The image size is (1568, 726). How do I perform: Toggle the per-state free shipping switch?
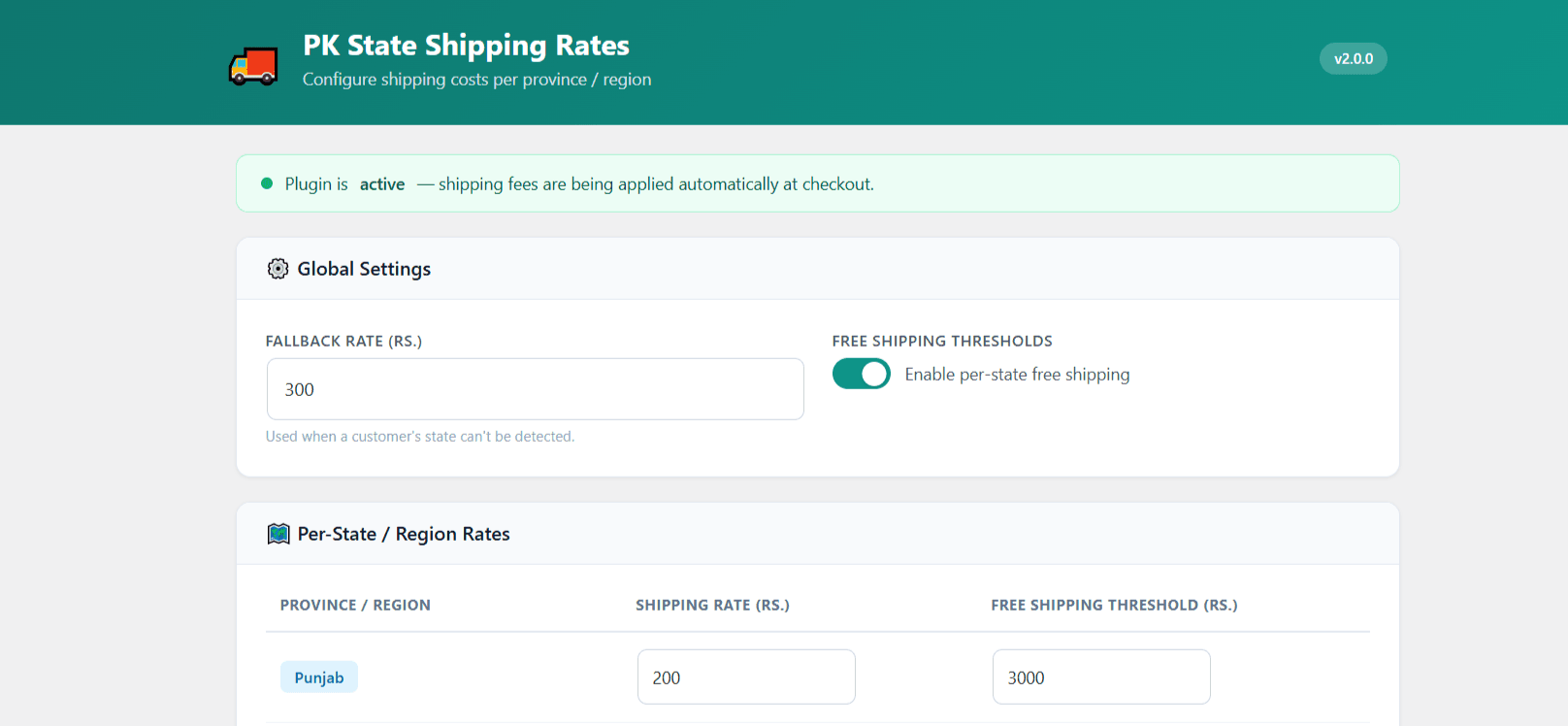coord(862,375)
